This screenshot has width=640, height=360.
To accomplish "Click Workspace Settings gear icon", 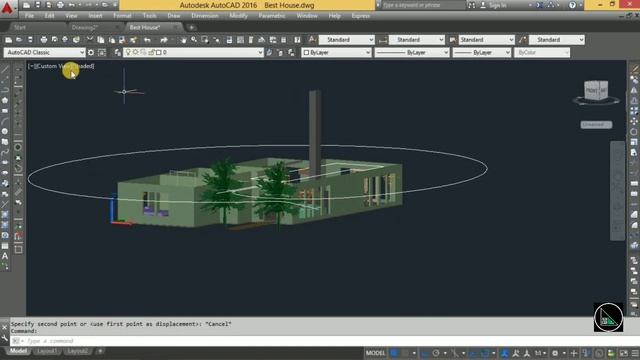I will [x=91, y=52].
